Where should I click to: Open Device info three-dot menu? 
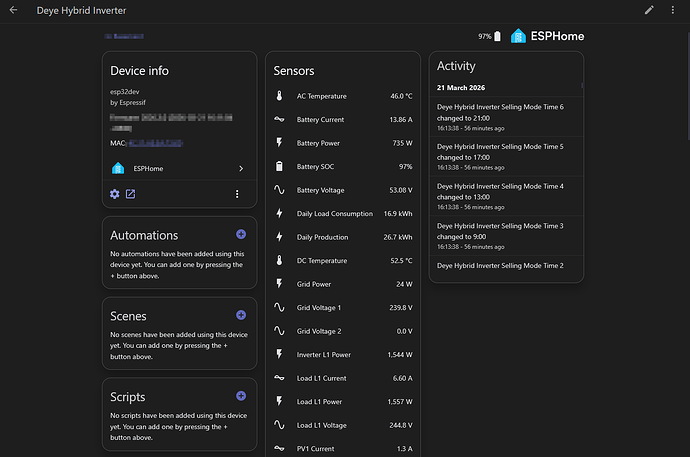click(237, 194)
